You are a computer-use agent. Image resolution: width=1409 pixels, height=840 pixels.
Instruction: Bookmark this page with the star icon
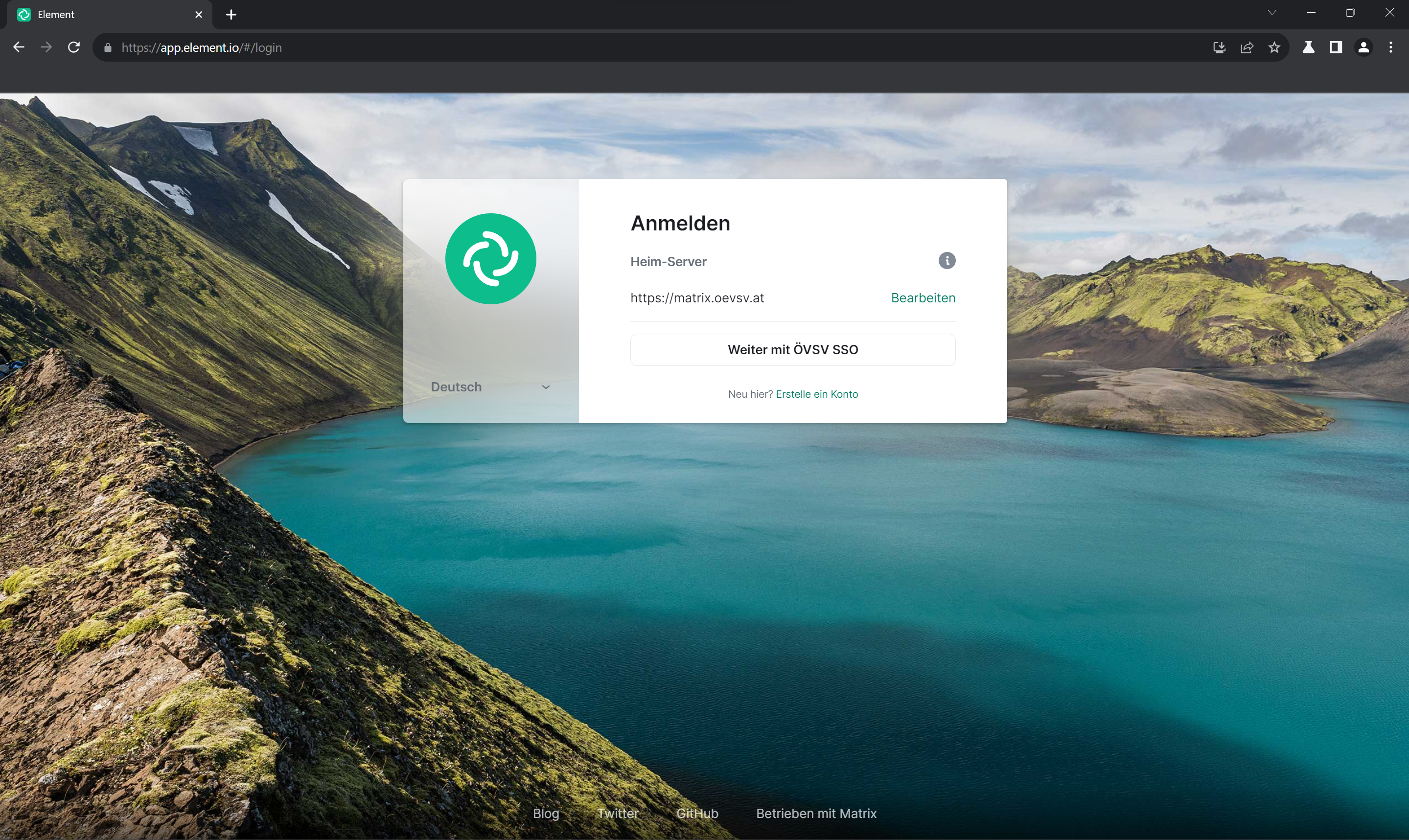1274,47
